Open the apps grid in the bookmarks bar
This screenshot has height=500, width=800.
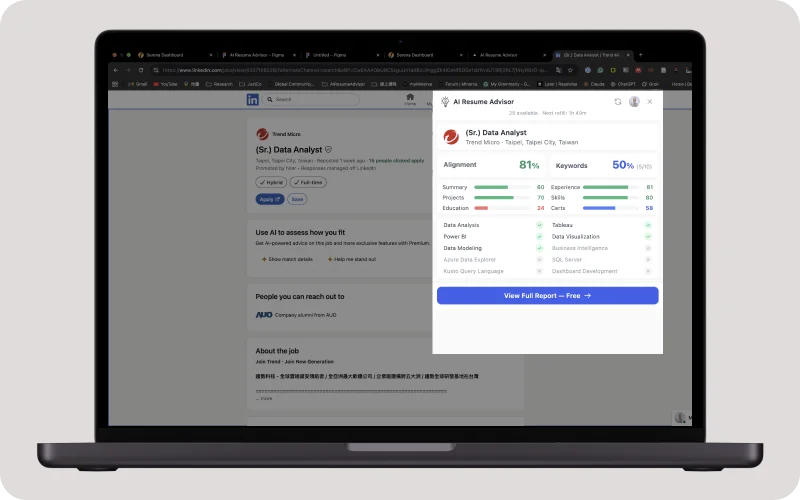(x=115, y=84)
